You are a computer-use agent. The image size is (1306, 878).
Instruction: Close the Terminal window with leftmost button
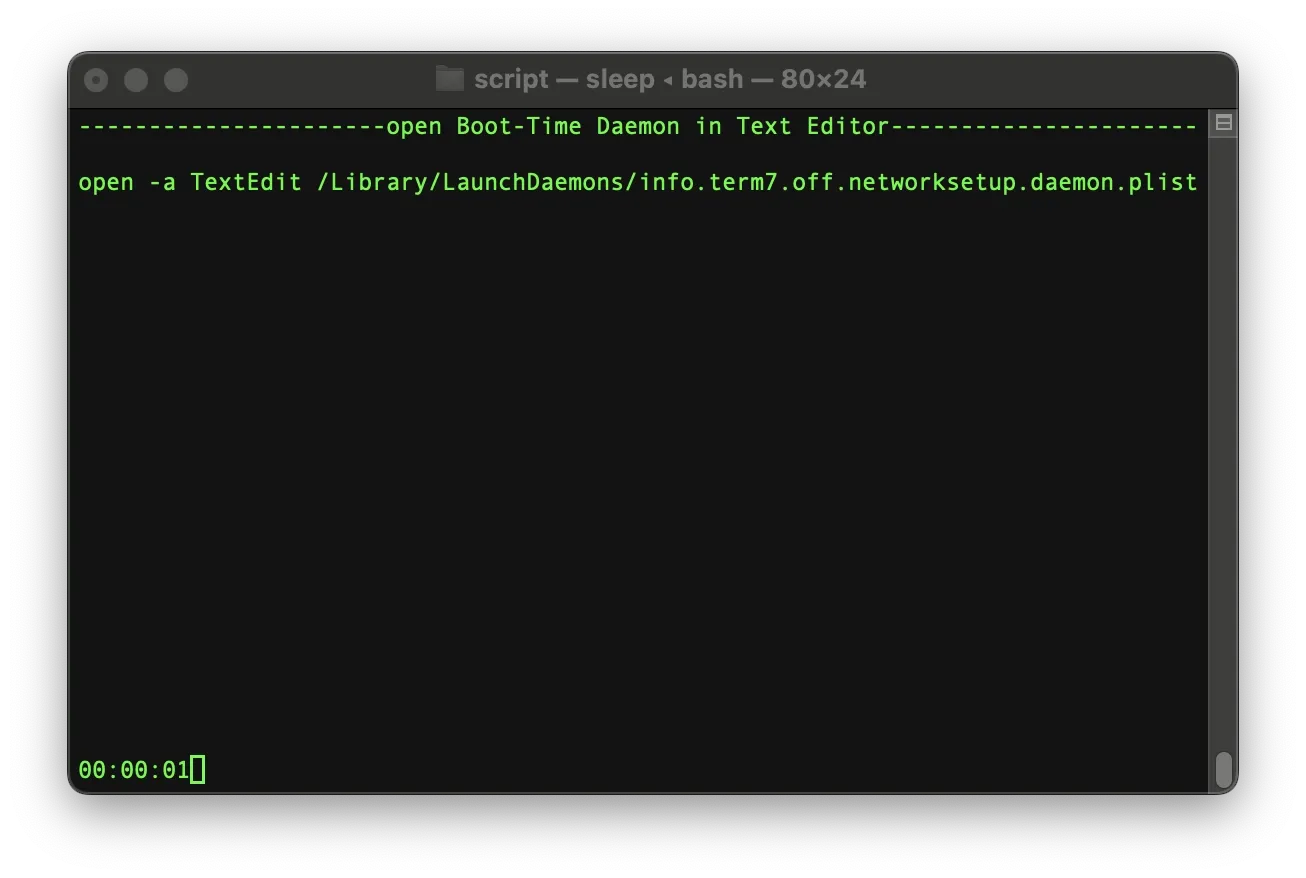(x=96, y=80)
